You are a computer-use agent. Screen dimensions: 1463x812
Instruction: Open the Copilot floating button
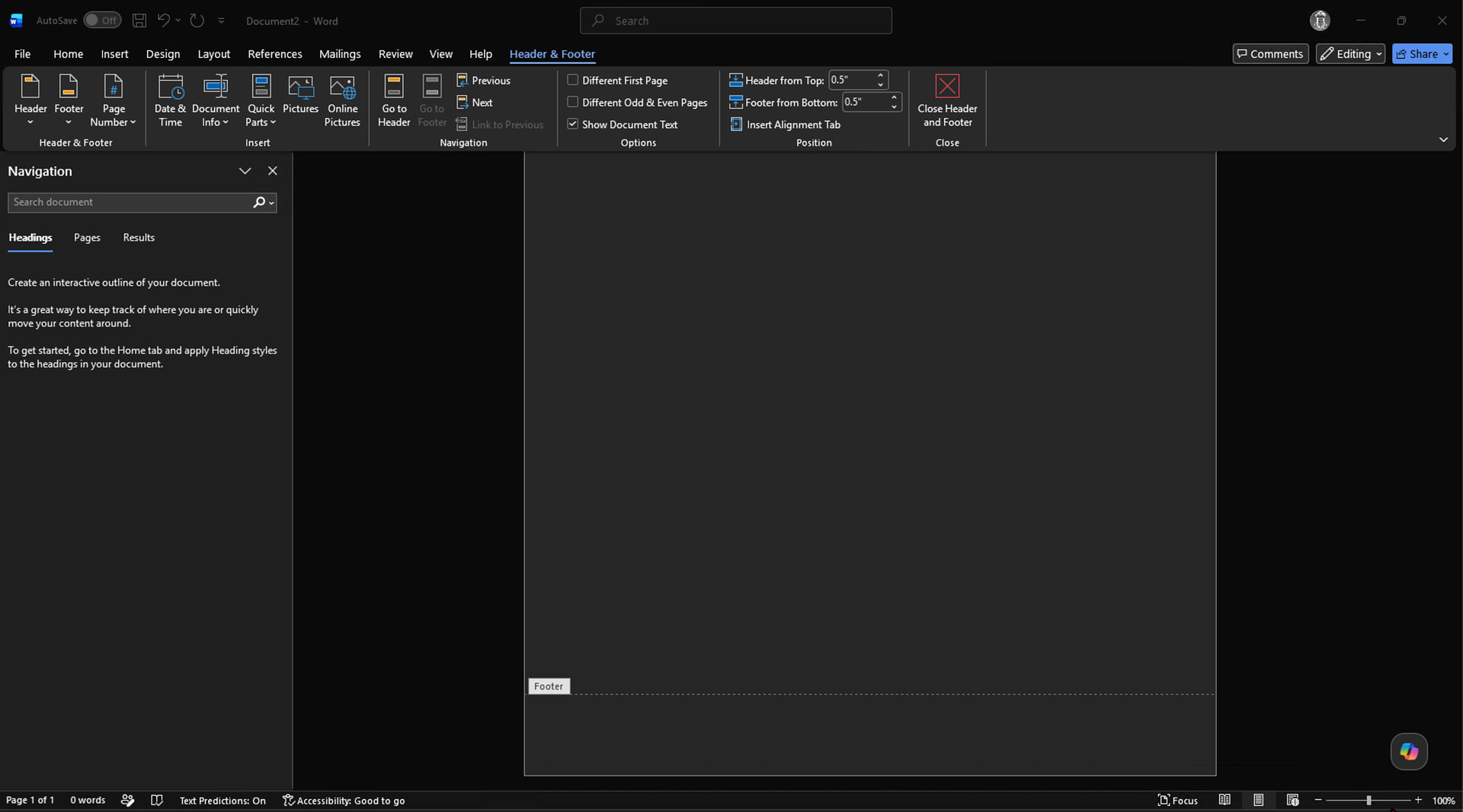[x=1409, y=752]
